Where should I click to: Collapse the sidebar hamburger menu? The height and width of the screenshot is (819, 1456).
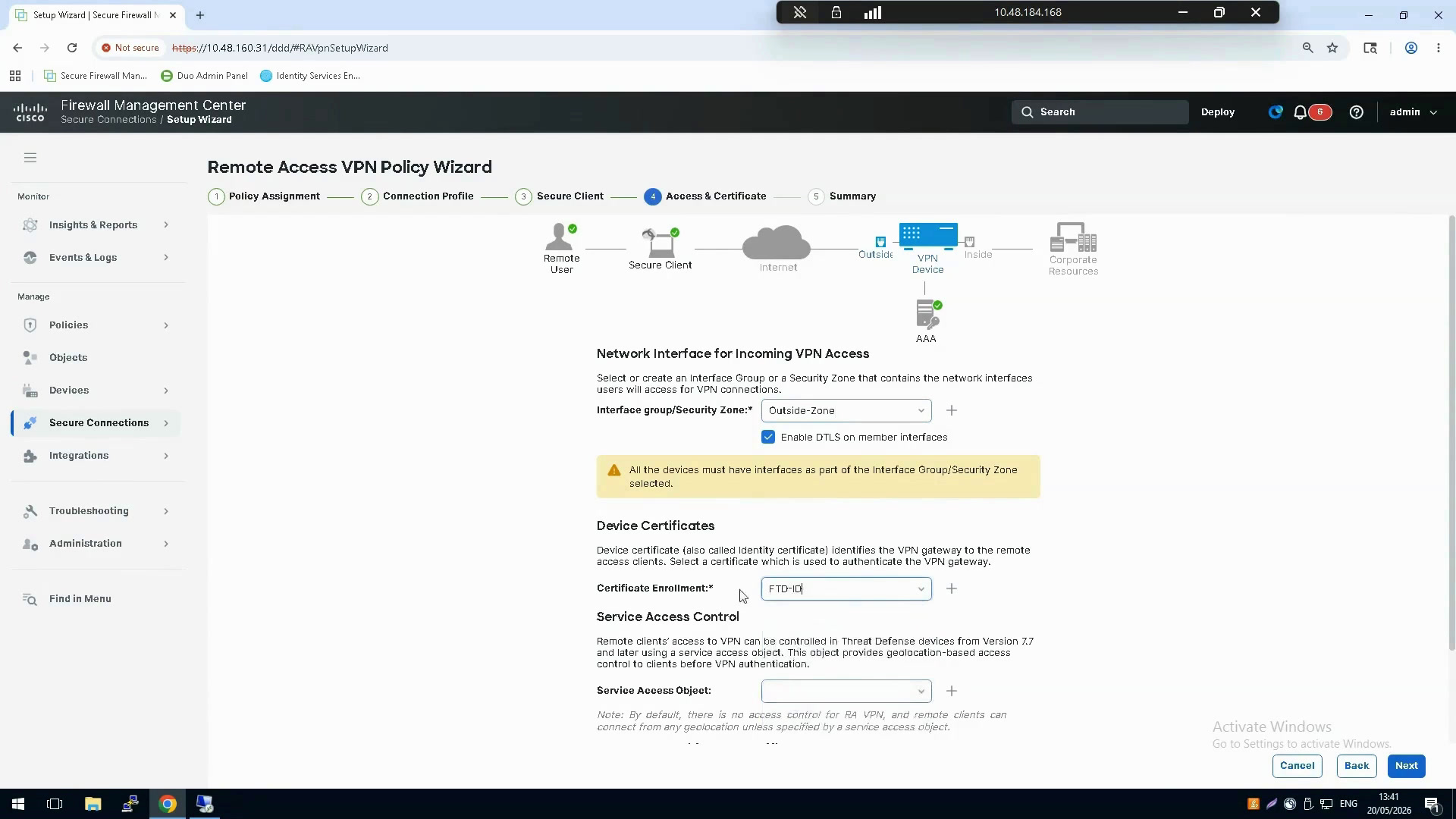point(30,158)
